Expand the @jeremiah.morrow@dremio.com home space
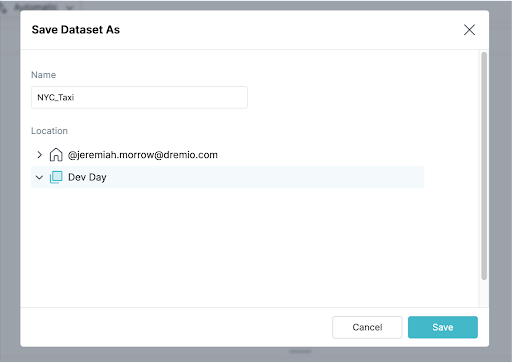Image resolution: width=512 pixels, height=362 pixels. pos(39,155)
